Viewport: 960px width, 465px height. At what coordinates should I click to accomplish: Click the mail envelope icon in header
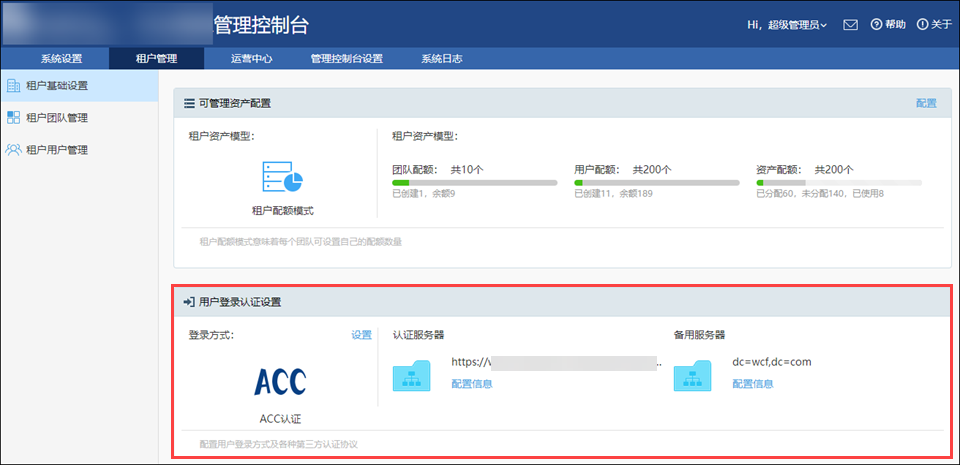[850, 24]
